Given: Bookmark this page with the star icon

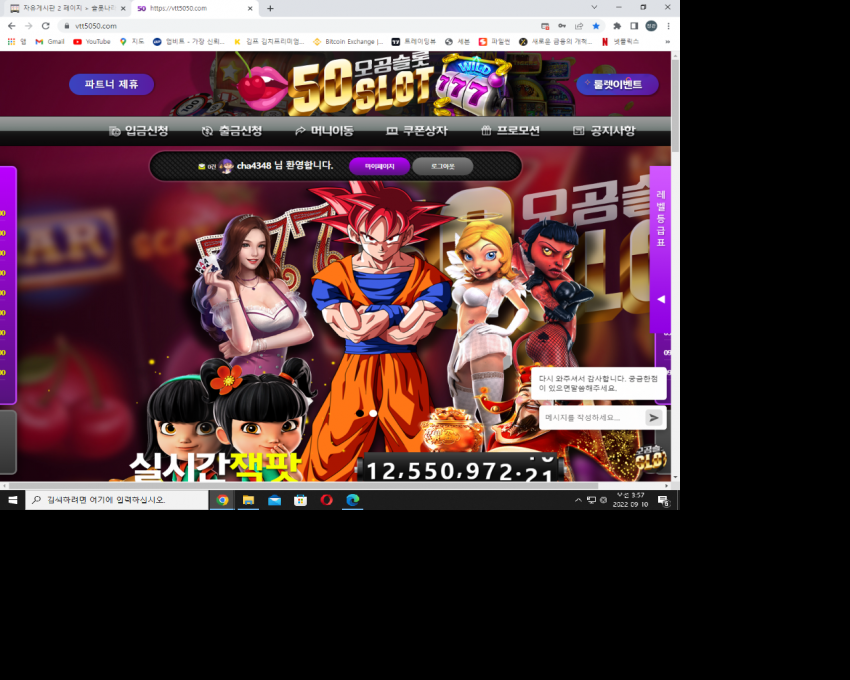Looking at the screenshot, I should [596, 26].
